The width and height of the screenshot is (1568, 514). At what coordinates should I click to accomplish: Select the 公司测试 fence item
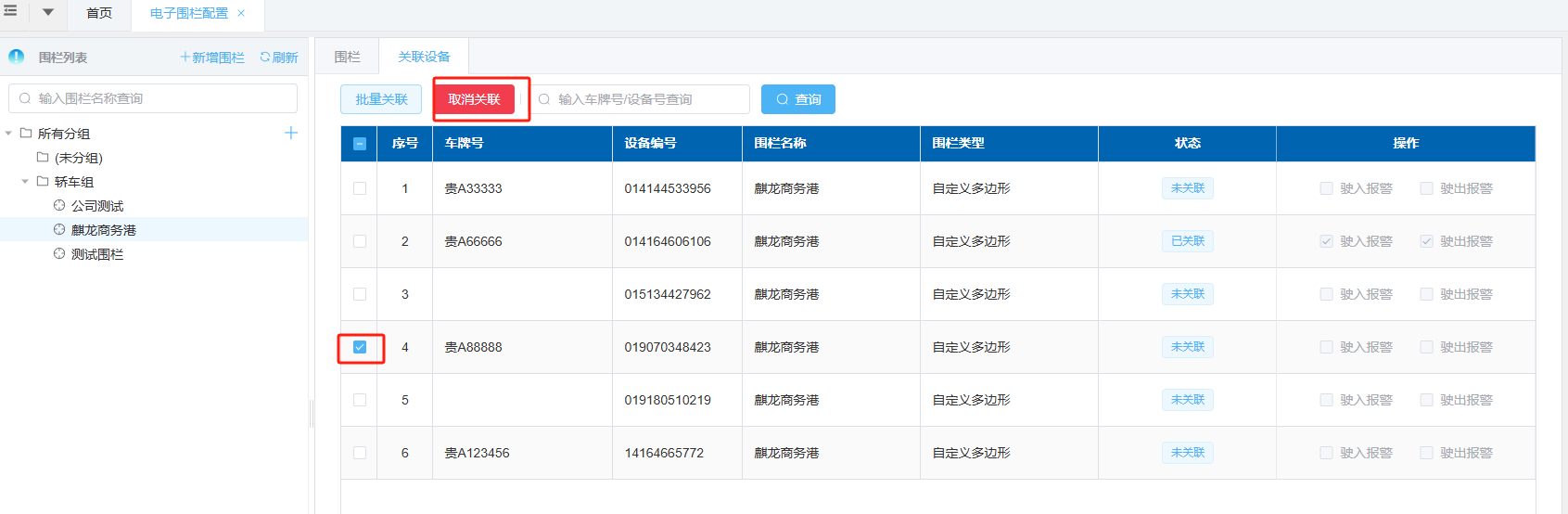tap(96, 206)
